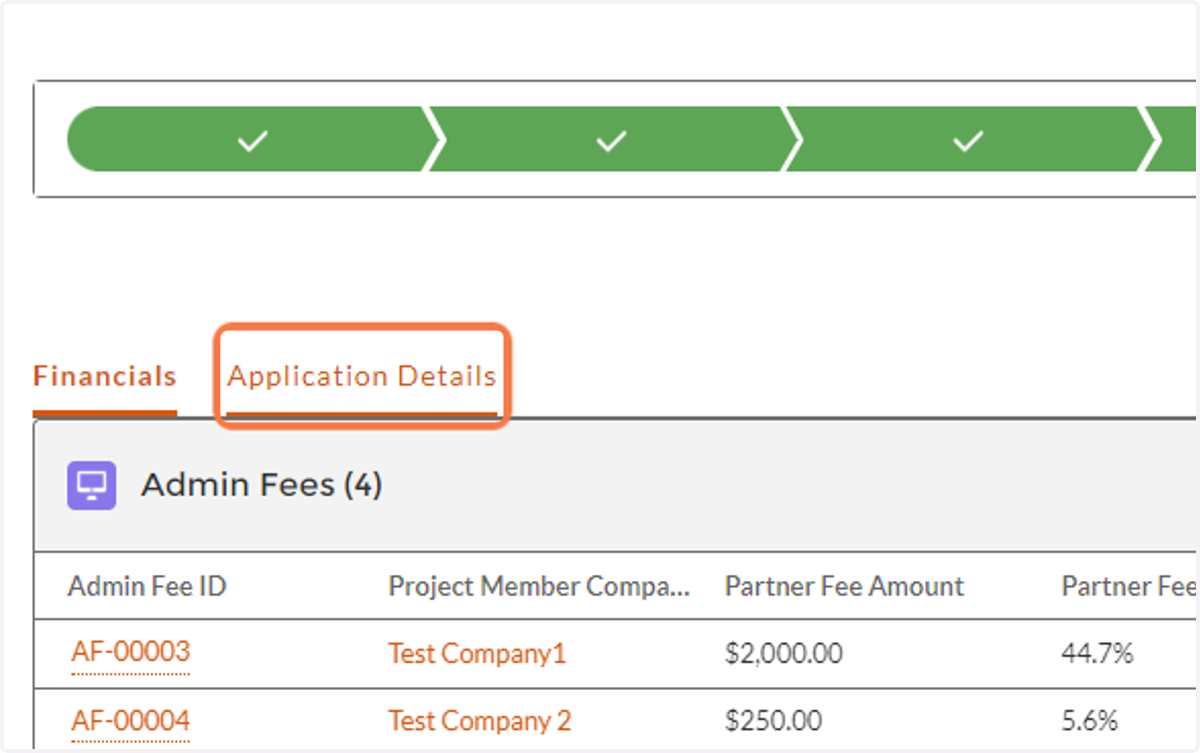Click the Project Member Company column header
The height and width of the screenshot is (753, 1200).
[x=539, y=586]
